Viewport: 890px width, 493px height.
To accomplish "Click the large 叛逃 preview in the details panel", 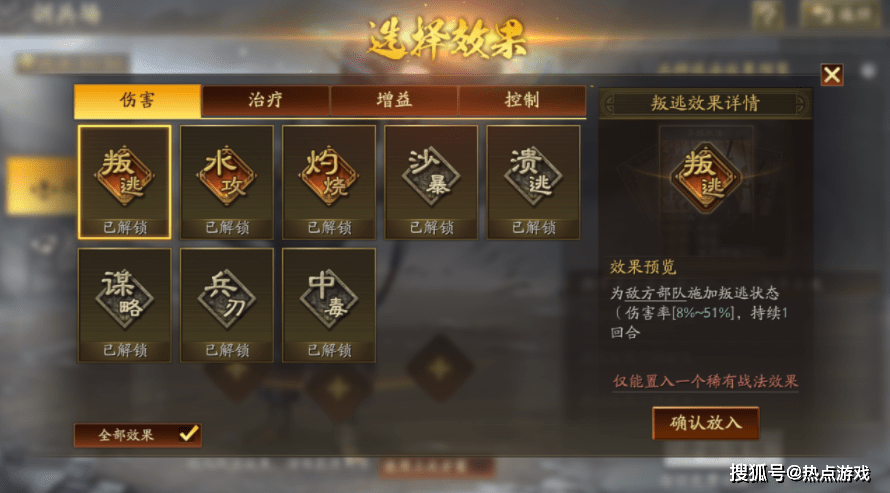I will [706, 177].
